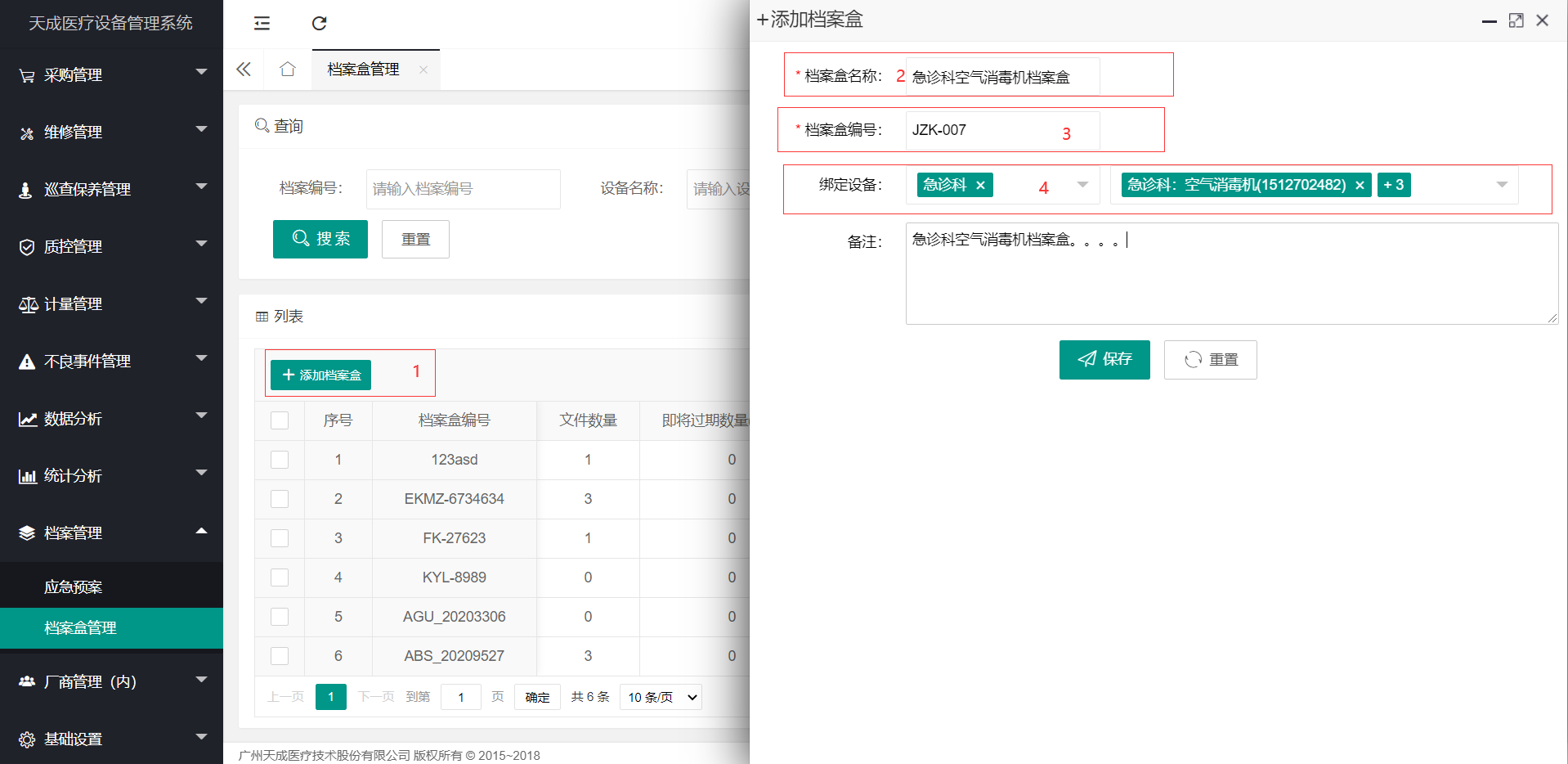
Task: Click the 设备名称 search field
Action: 719,189
